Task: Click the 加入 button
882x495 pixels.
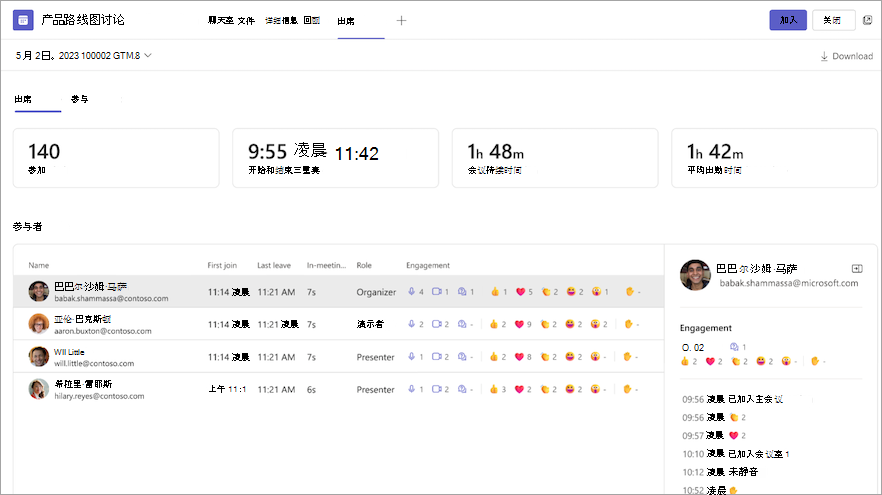Action: point(788,20)
